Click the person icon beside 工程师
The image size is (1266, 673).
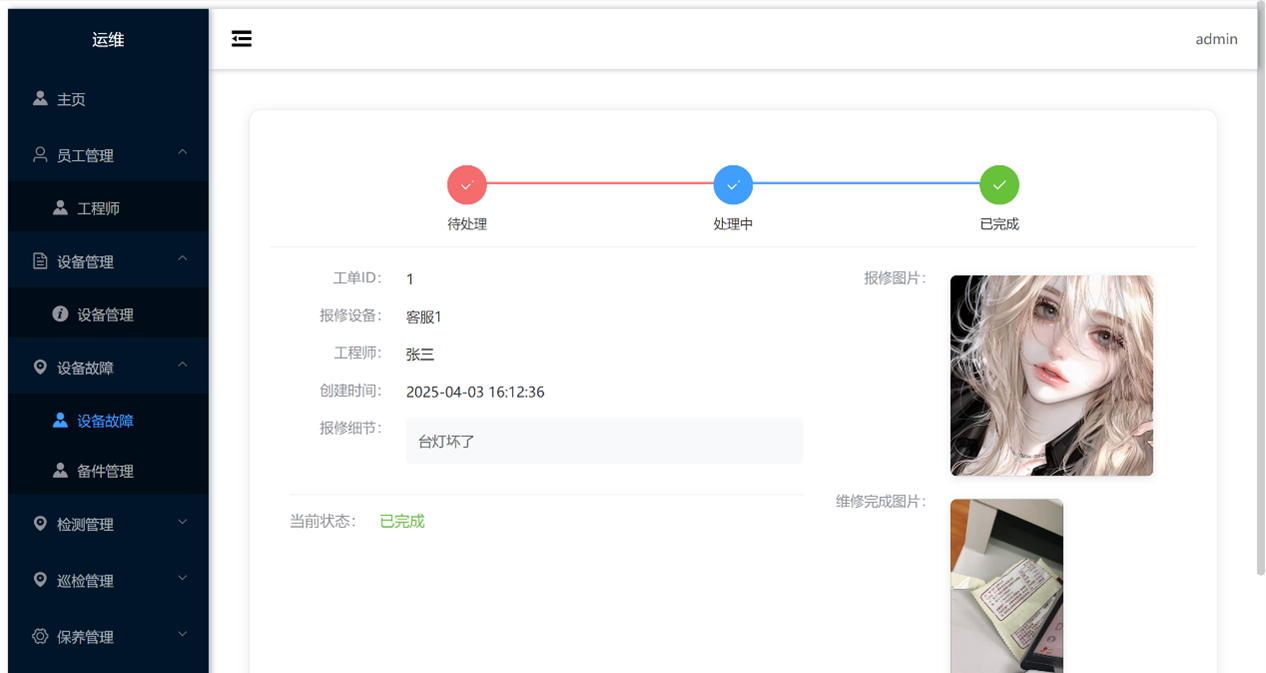(60, 208)
